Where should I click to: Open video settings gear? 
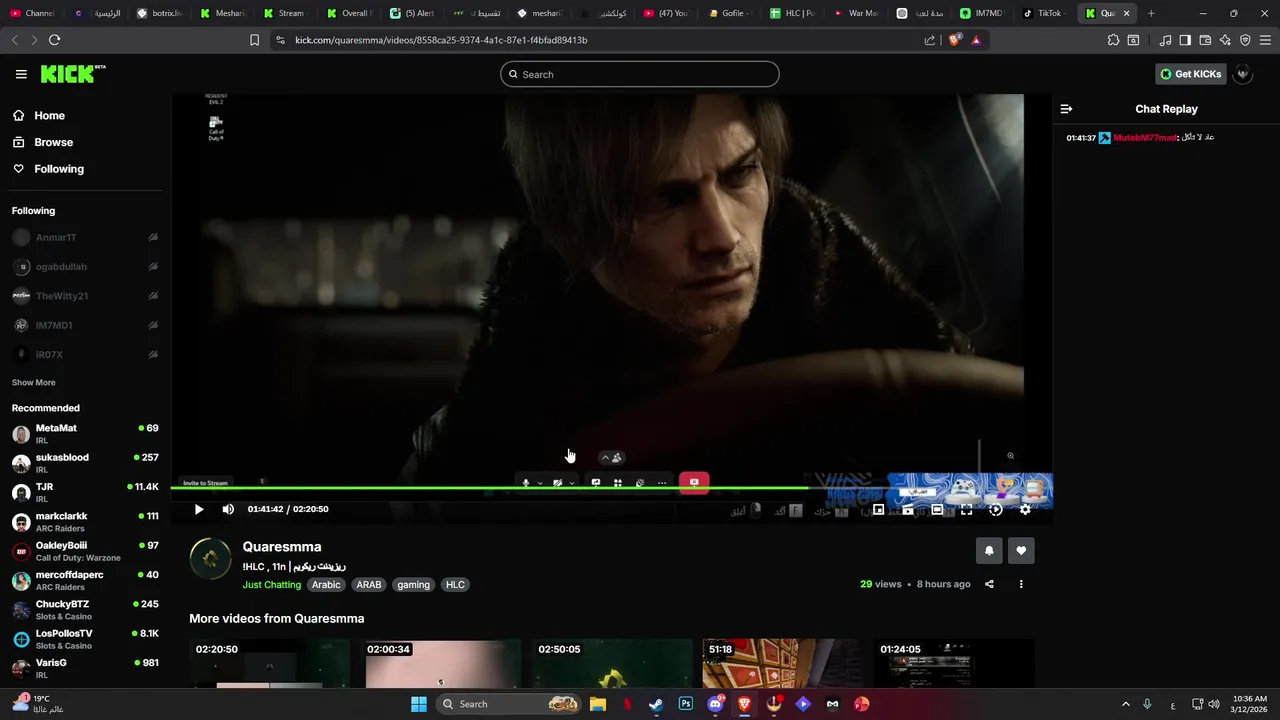pos(1025,510)
